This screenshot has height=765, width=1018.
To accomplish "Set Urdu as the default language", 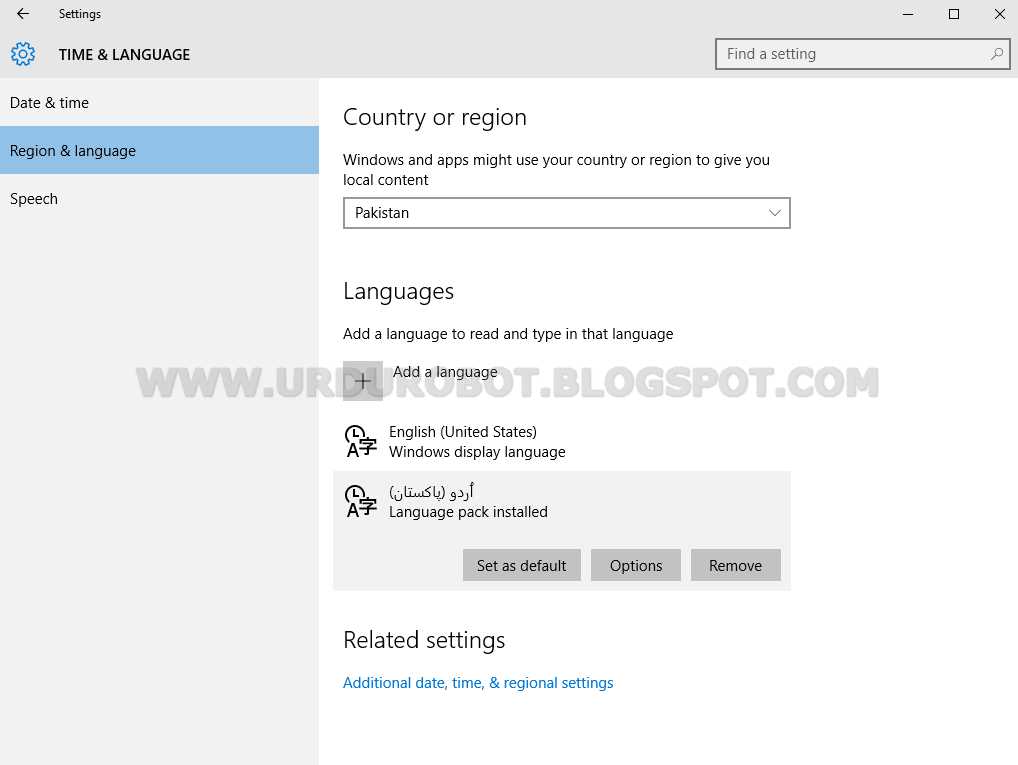I will coord(521,565).
